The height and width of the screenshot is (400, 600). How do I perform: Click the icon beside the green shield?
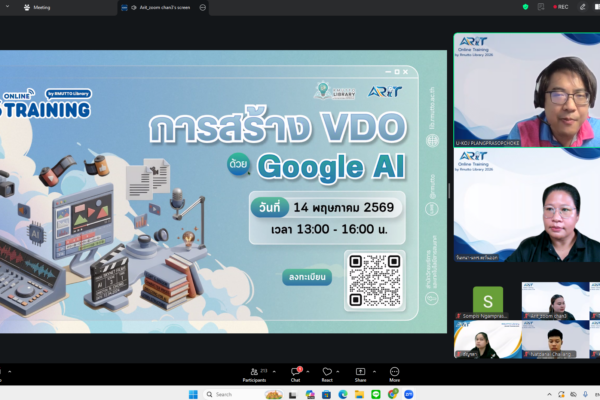click(x=541, y=7)
